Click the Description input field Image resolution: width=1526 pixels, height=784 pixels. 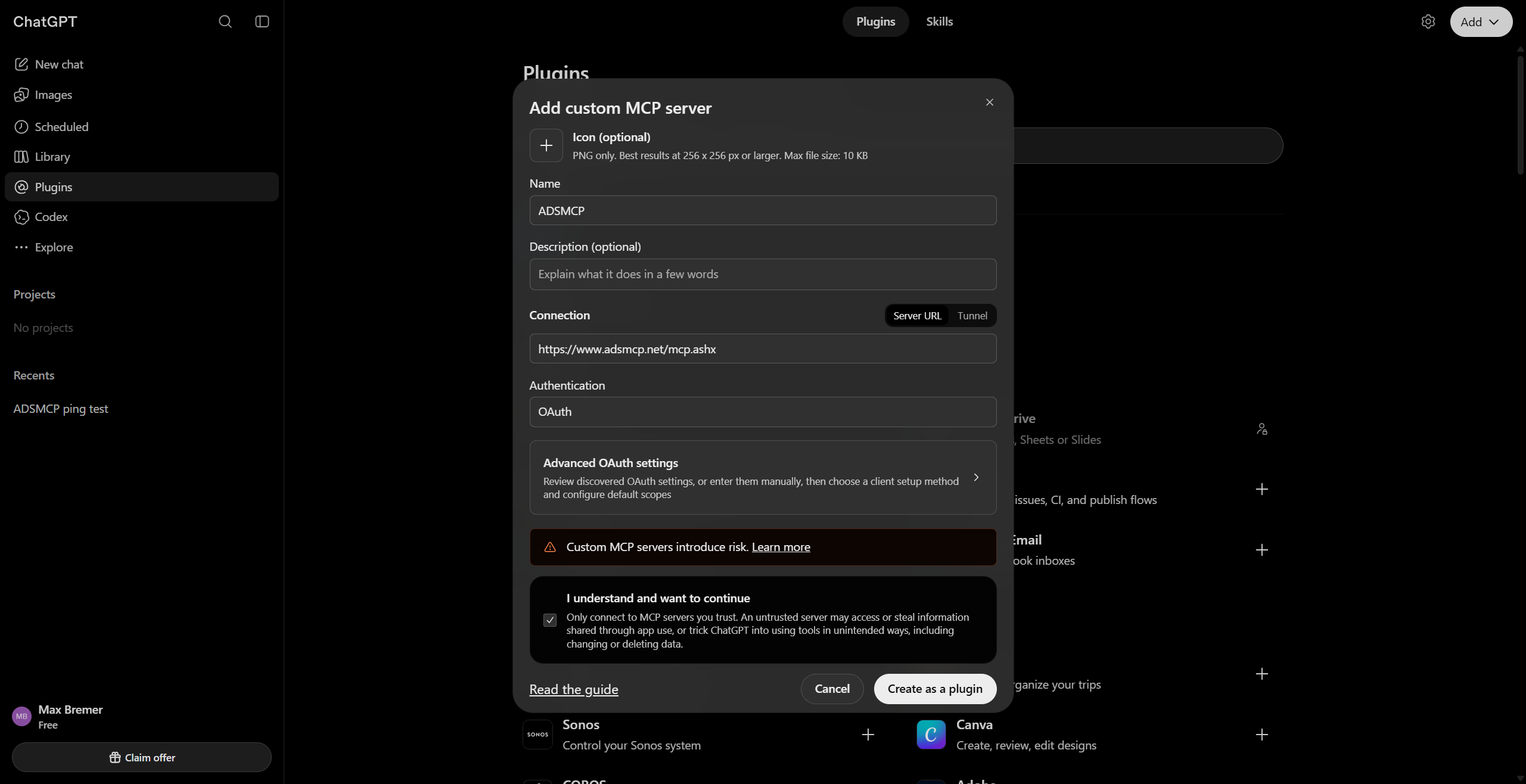pyautogui.click(x=763, y=274)
